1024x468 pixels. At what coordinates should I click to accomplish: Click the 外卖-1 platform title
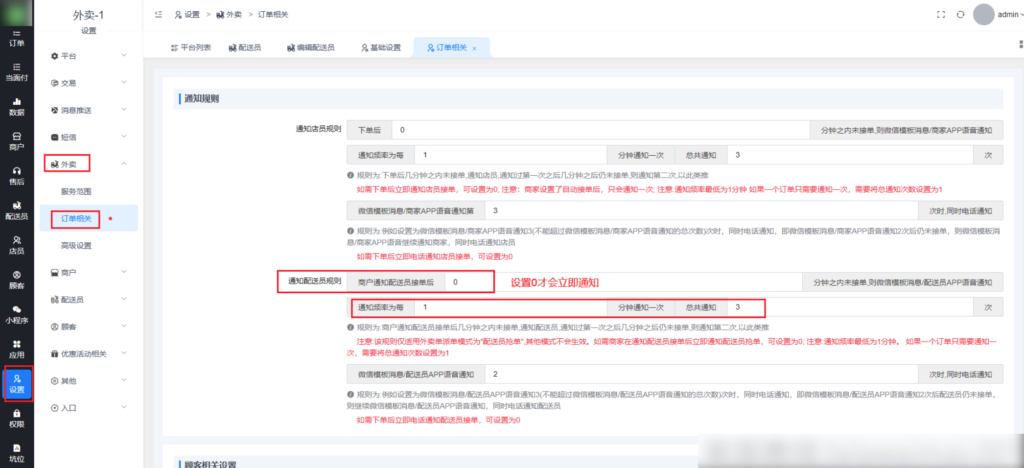(88, 16)
